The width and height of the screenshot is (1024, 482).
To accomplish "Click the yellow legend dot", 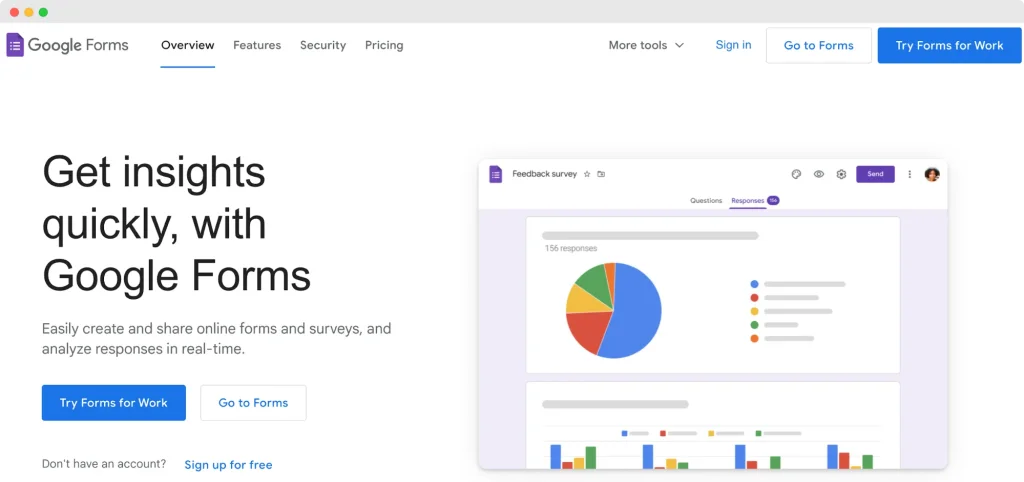I will [x=754, y=312].
